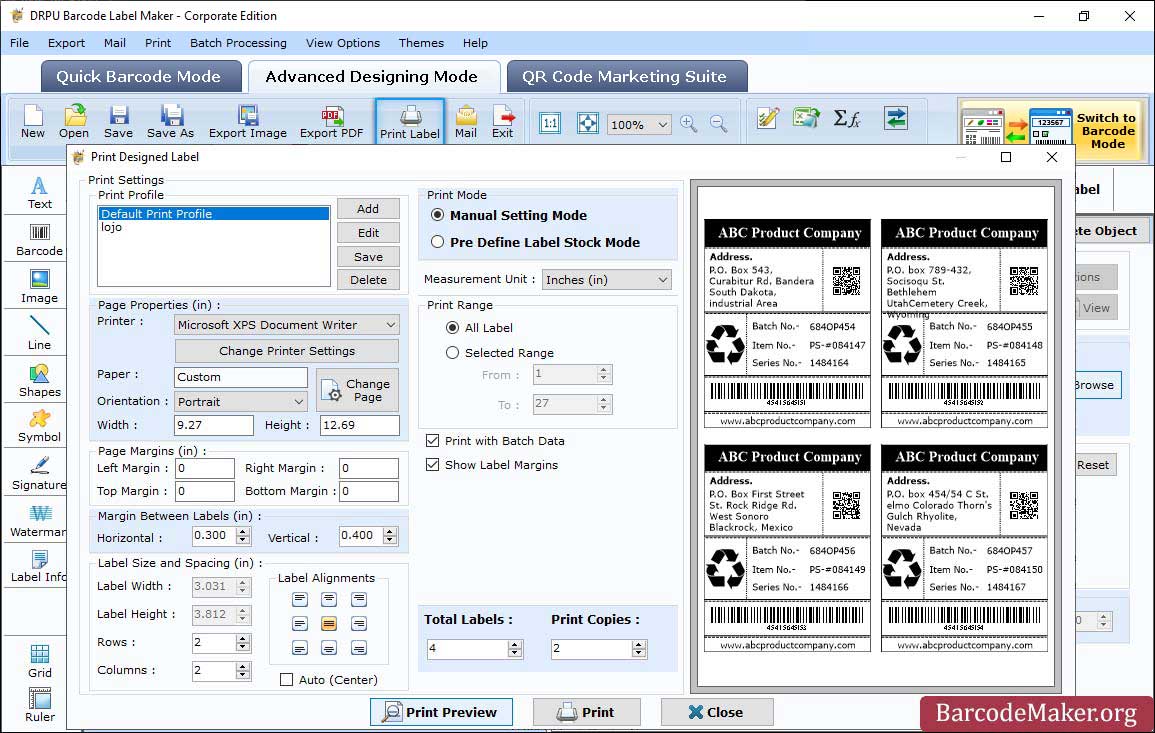Image resolution: width=1155 pixels, height=733 pixels.
Task: Open the Themes menu
Action: click(421, 43)
